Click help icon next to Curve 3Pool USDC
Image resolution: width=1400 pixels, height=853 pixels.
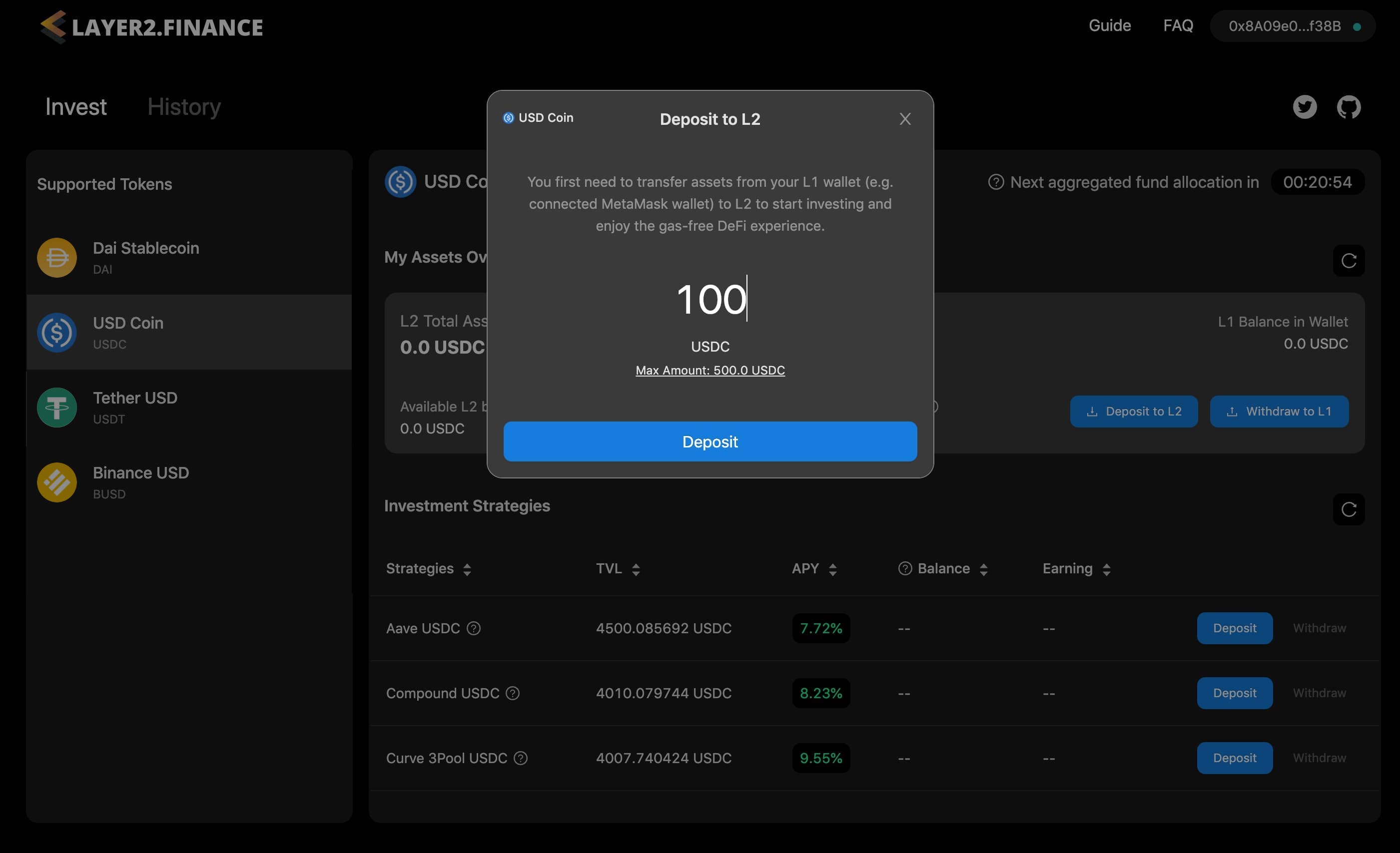tap(521, 758)
